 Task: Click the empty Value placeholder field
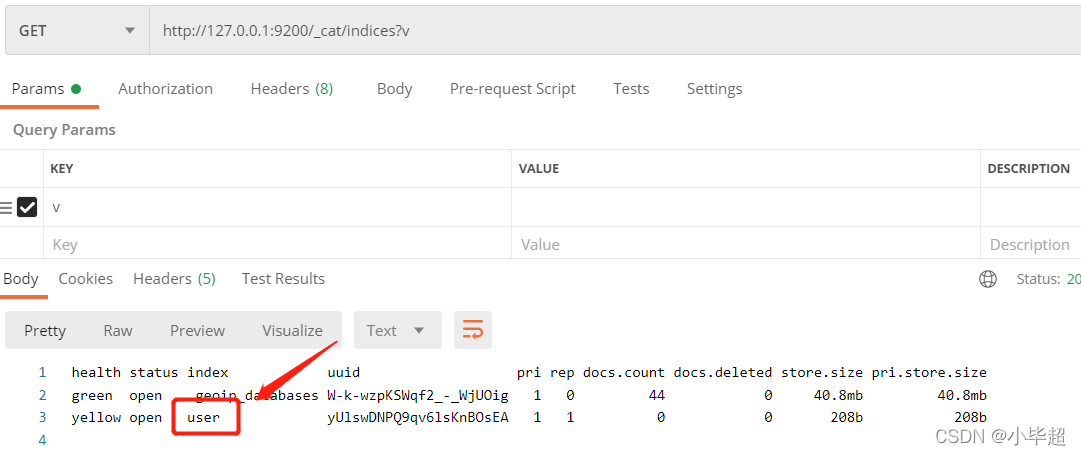(x=746, y=244)
